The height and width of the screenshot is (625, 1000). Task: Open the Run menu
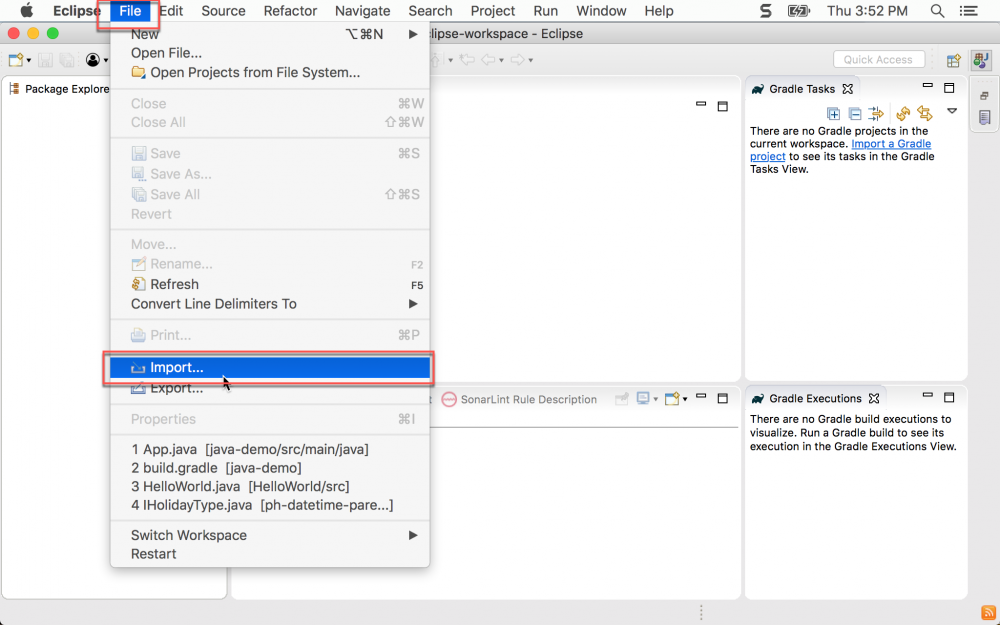(545, 11)
